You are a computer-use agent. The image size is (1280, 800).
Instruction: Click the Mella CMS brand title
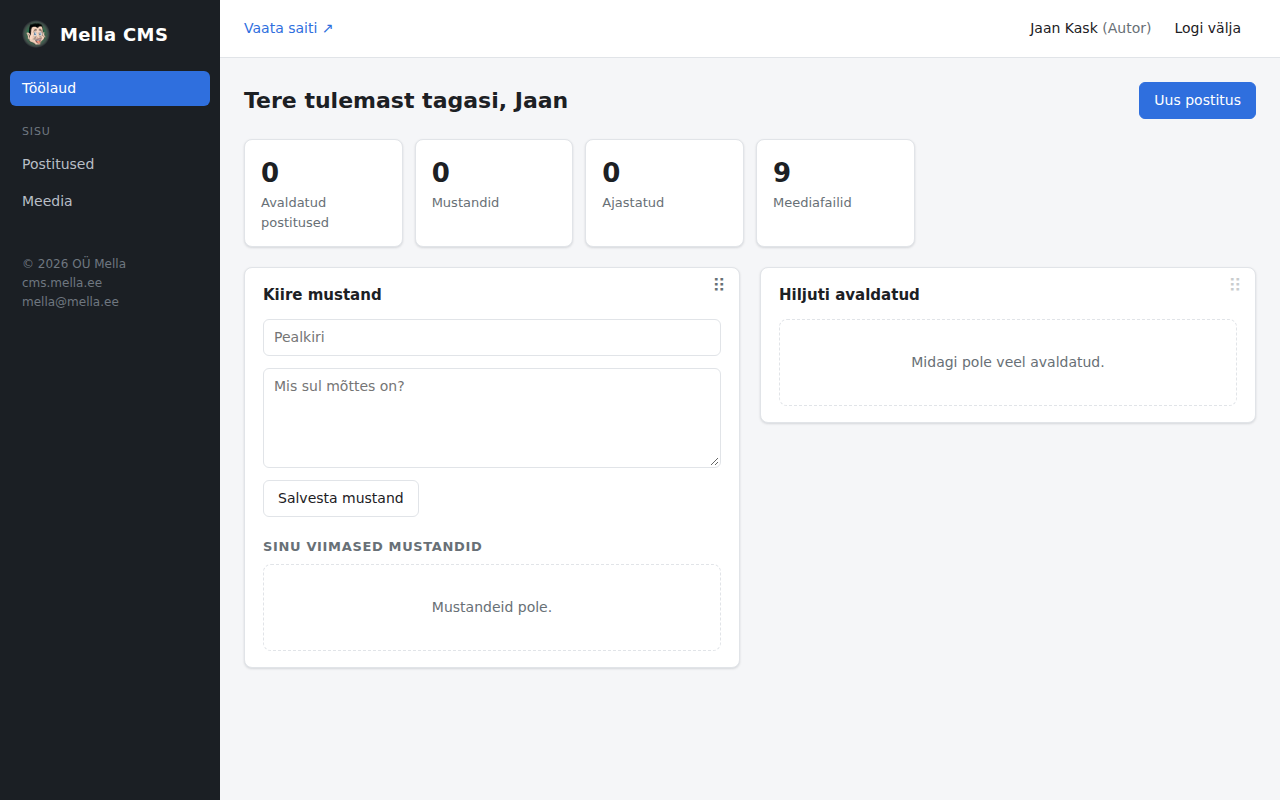tap(114, 35)
